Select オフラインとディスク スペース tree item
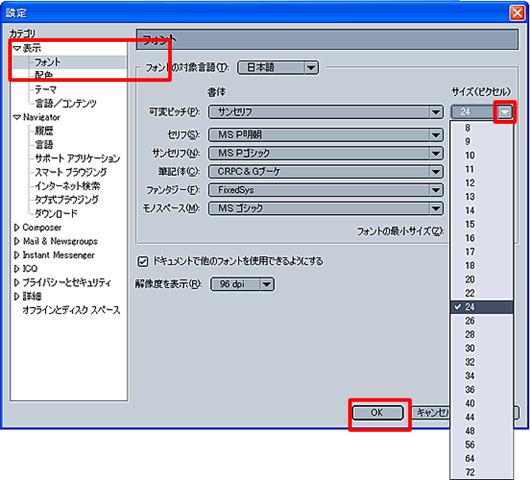The image size is (530, 480). point(71,310)
